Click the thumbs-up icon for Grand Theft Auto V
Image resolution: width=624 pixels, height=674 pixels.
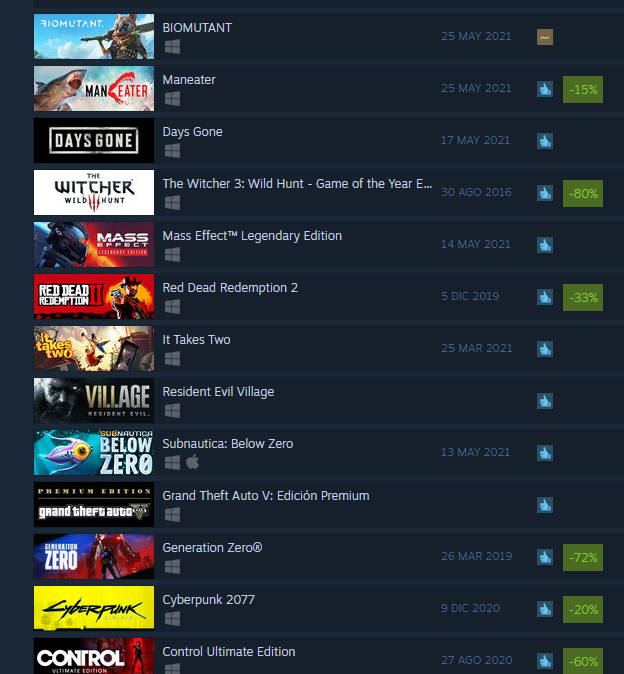(x=544, y=505)
